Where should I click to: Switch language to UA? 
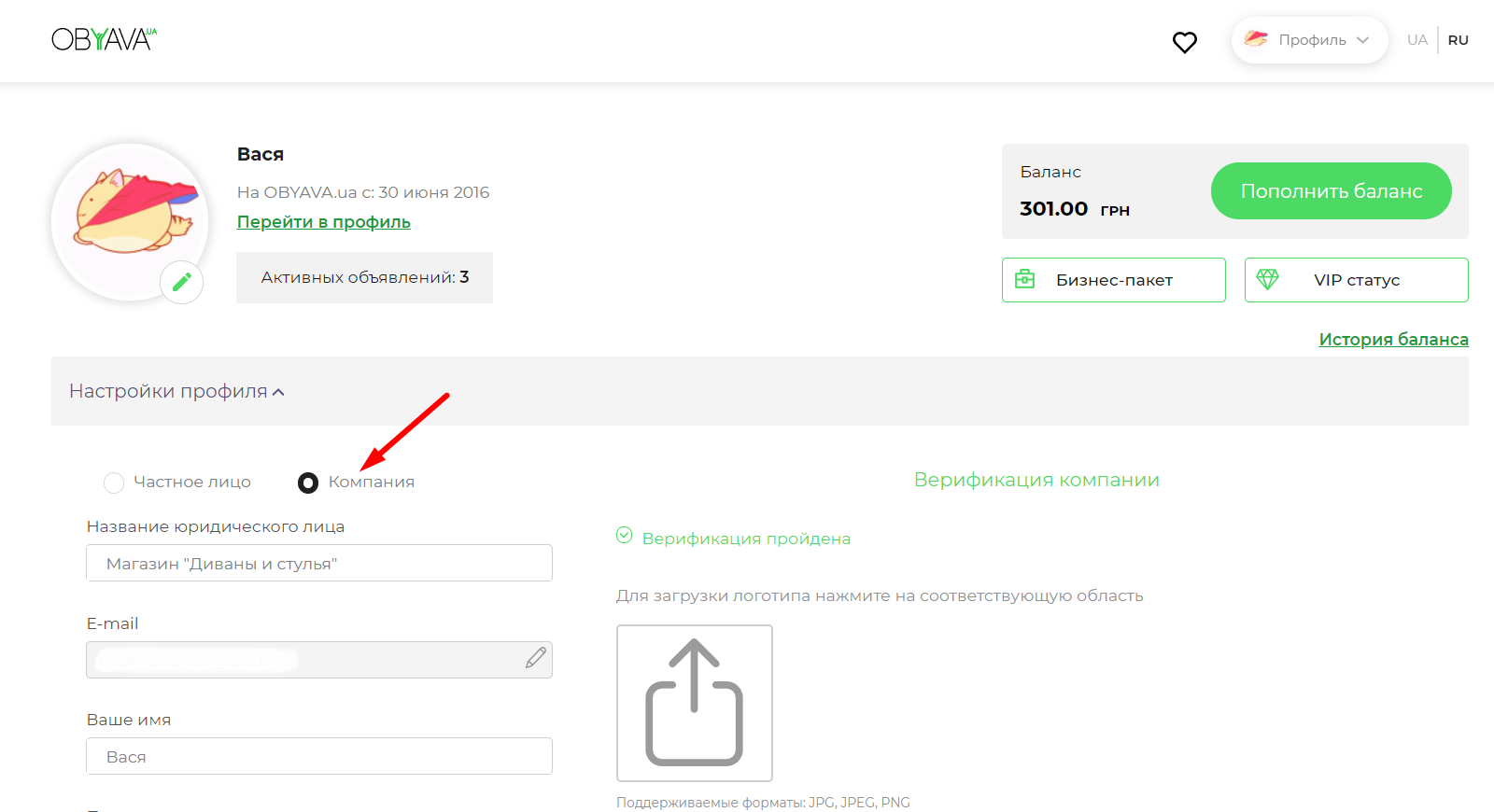(x=1416, y=40)
